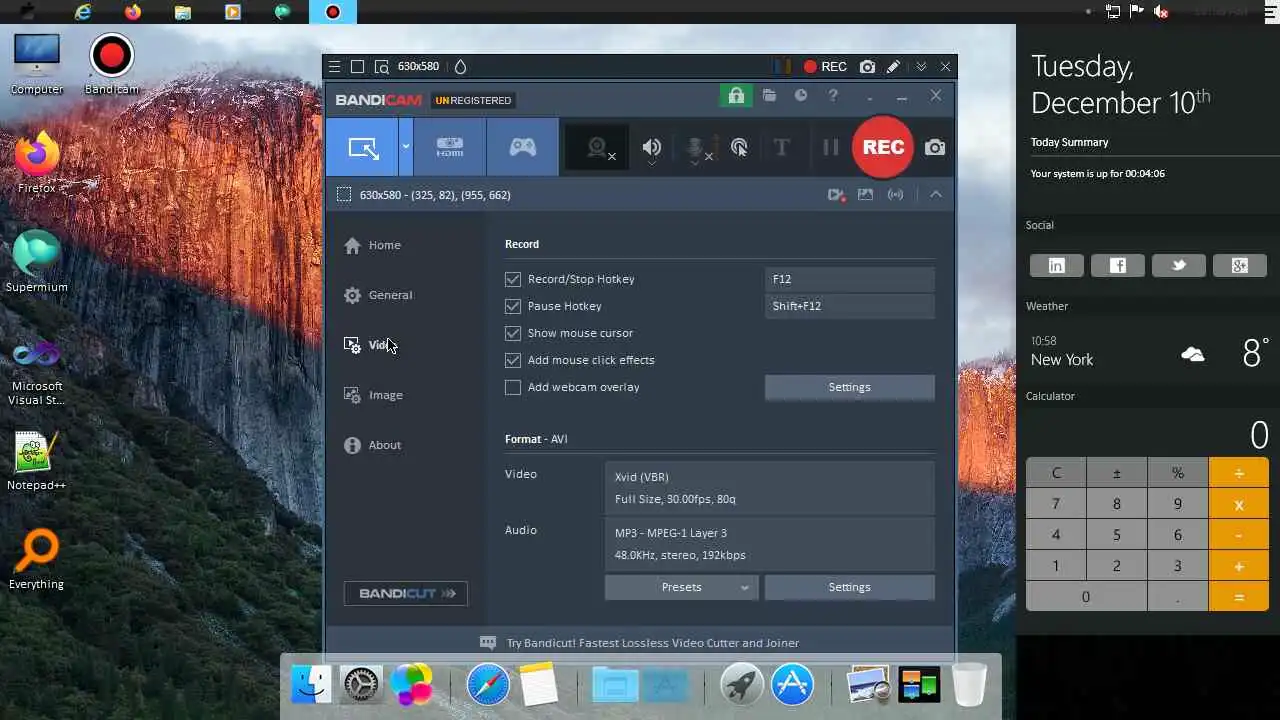The image size is (1280, 720).
Task: Enable Add webcam overlay checkbox
Action: 513,387
